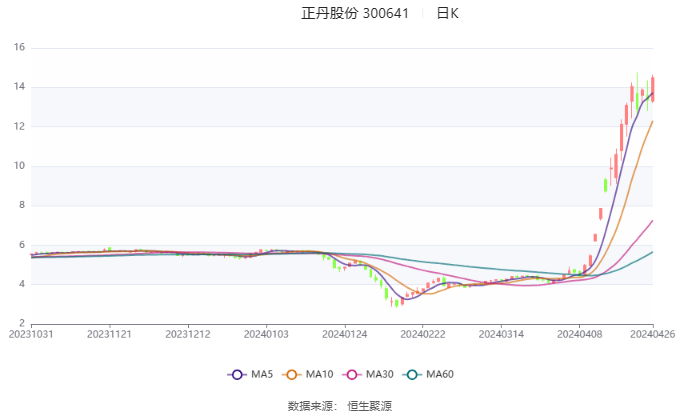The image size is (680, 413).
Task: Click y-axis value 10
Action: click(19, 166)
